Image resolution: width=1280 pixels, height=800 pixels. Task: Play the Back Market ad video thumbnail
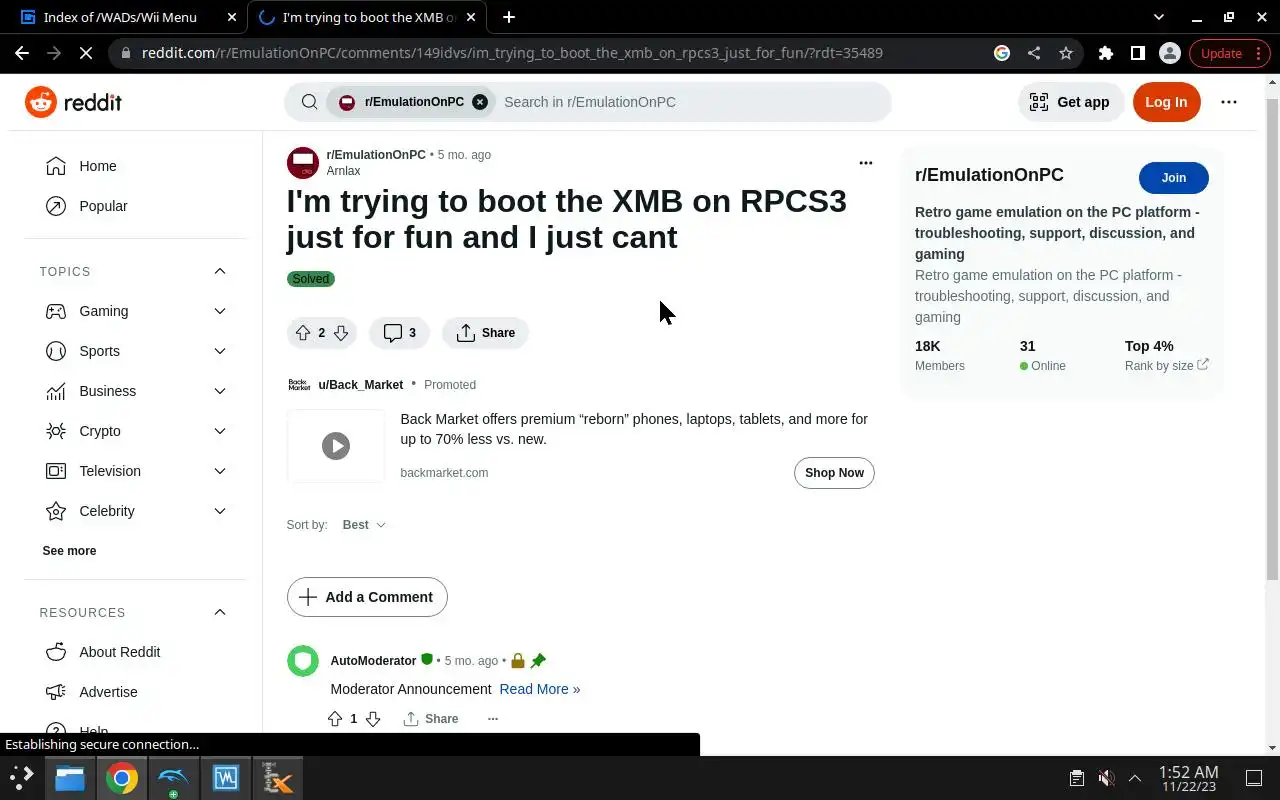336,446
